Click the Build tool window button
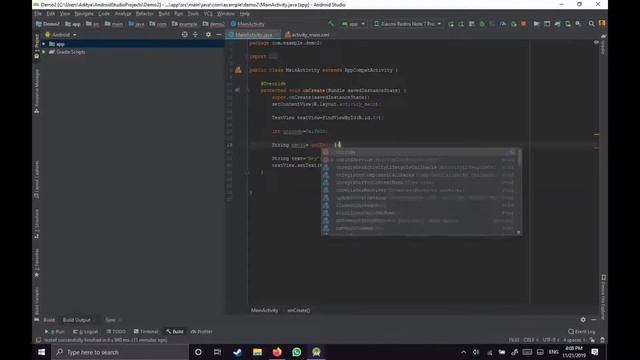Screen dimensions: 640x360 [x=175, y=331]
